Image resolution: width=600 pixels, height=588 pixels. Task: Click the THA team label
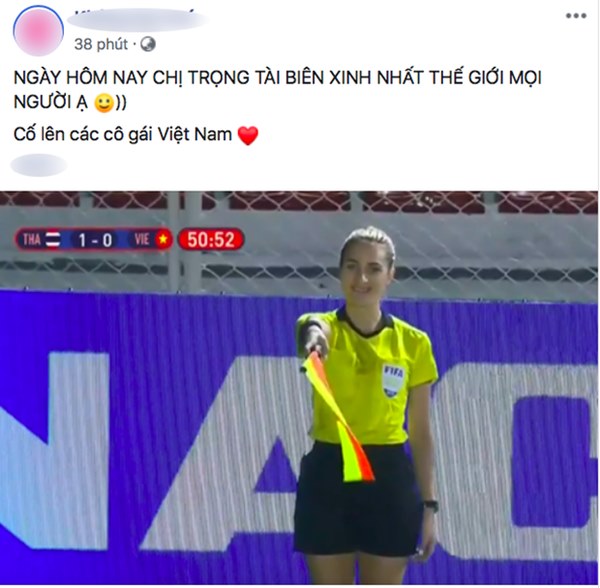tap(32, 239)
